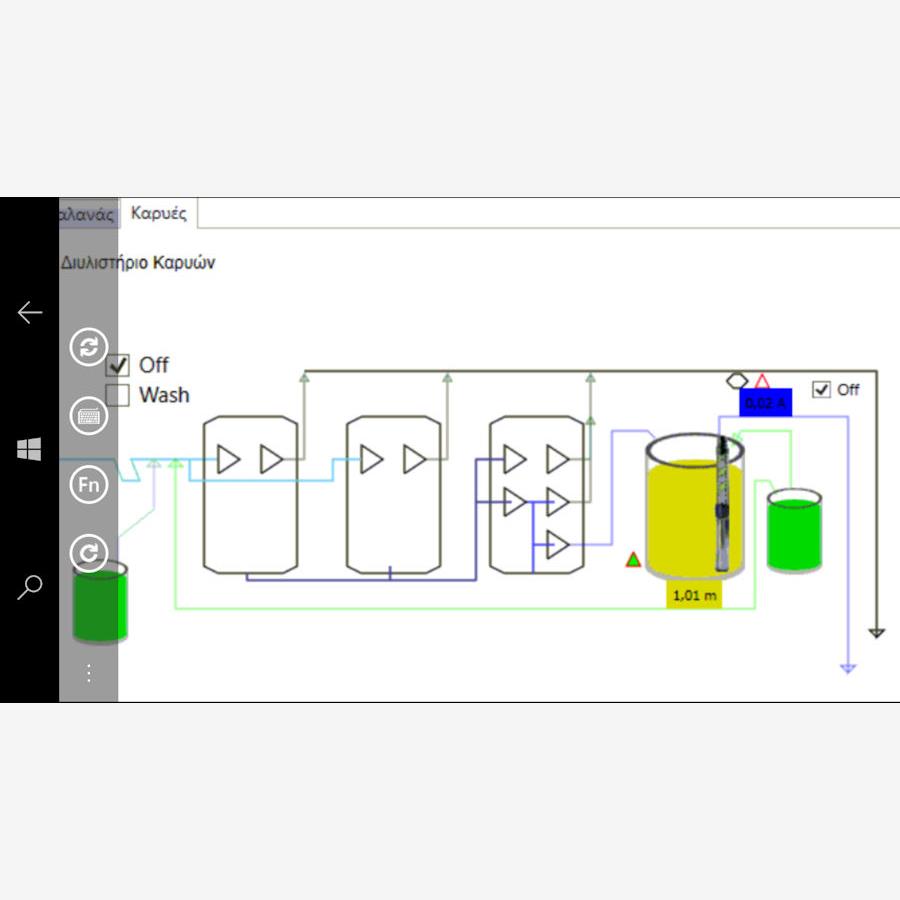Click the hexagon symbol above current reading
Image resolution: width=900 pixels, height=900 pixels.
(x=737, y=380)
